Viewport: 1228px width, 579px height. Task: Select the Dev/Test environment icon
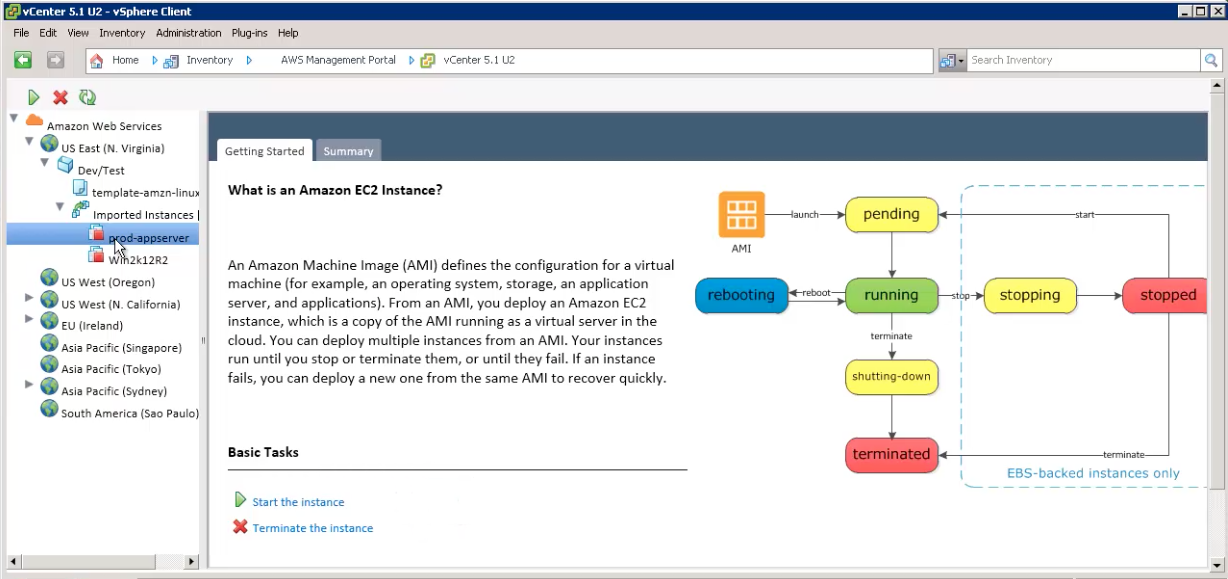(65, 166)
